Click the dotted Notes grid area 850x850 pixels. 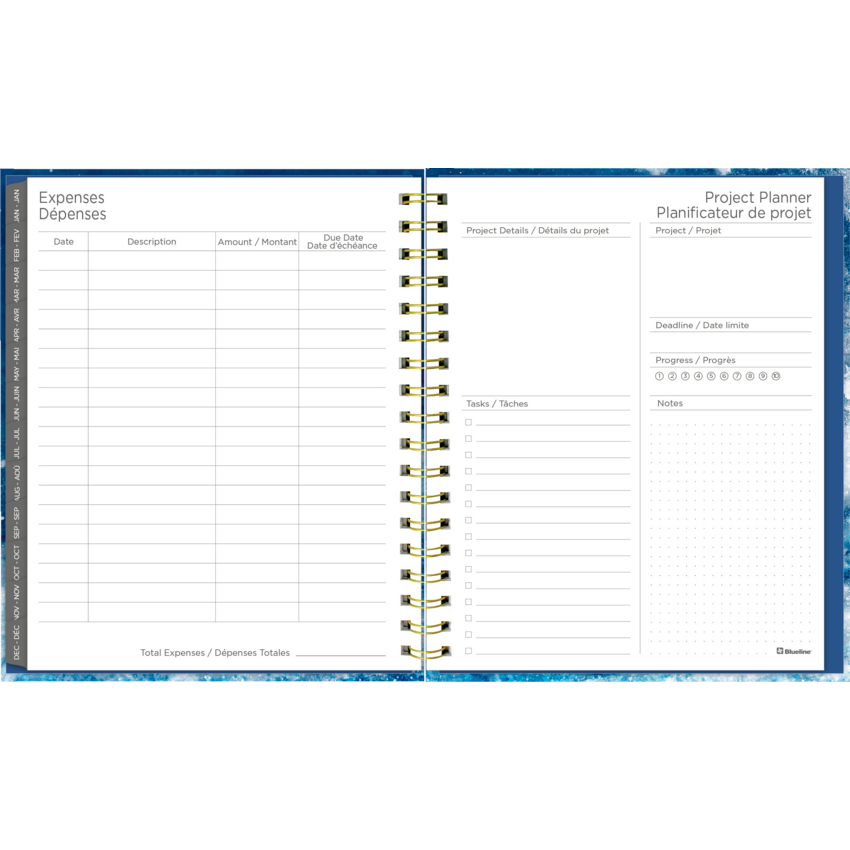[x=730, y=530]
